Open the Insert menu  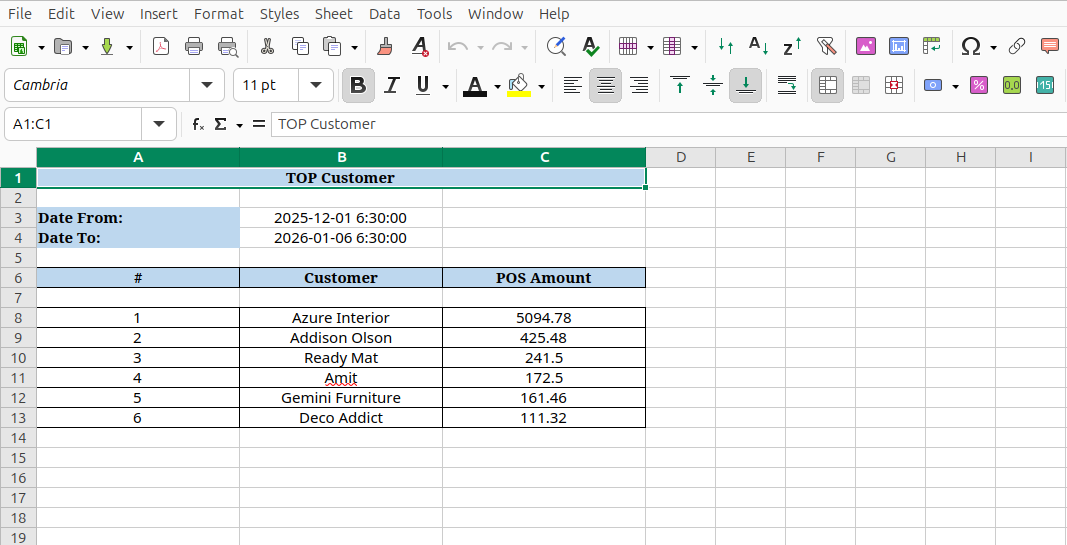pyautogui.click(x=159, y=14)
